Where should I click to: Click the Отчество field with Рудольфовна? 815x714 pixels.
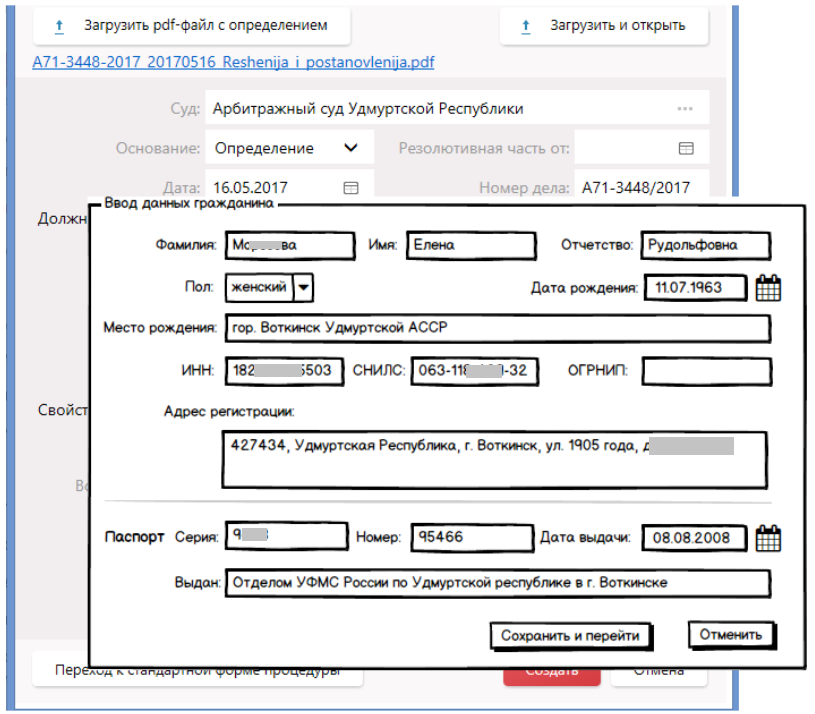pyautogui.click(x=705, y=245)
